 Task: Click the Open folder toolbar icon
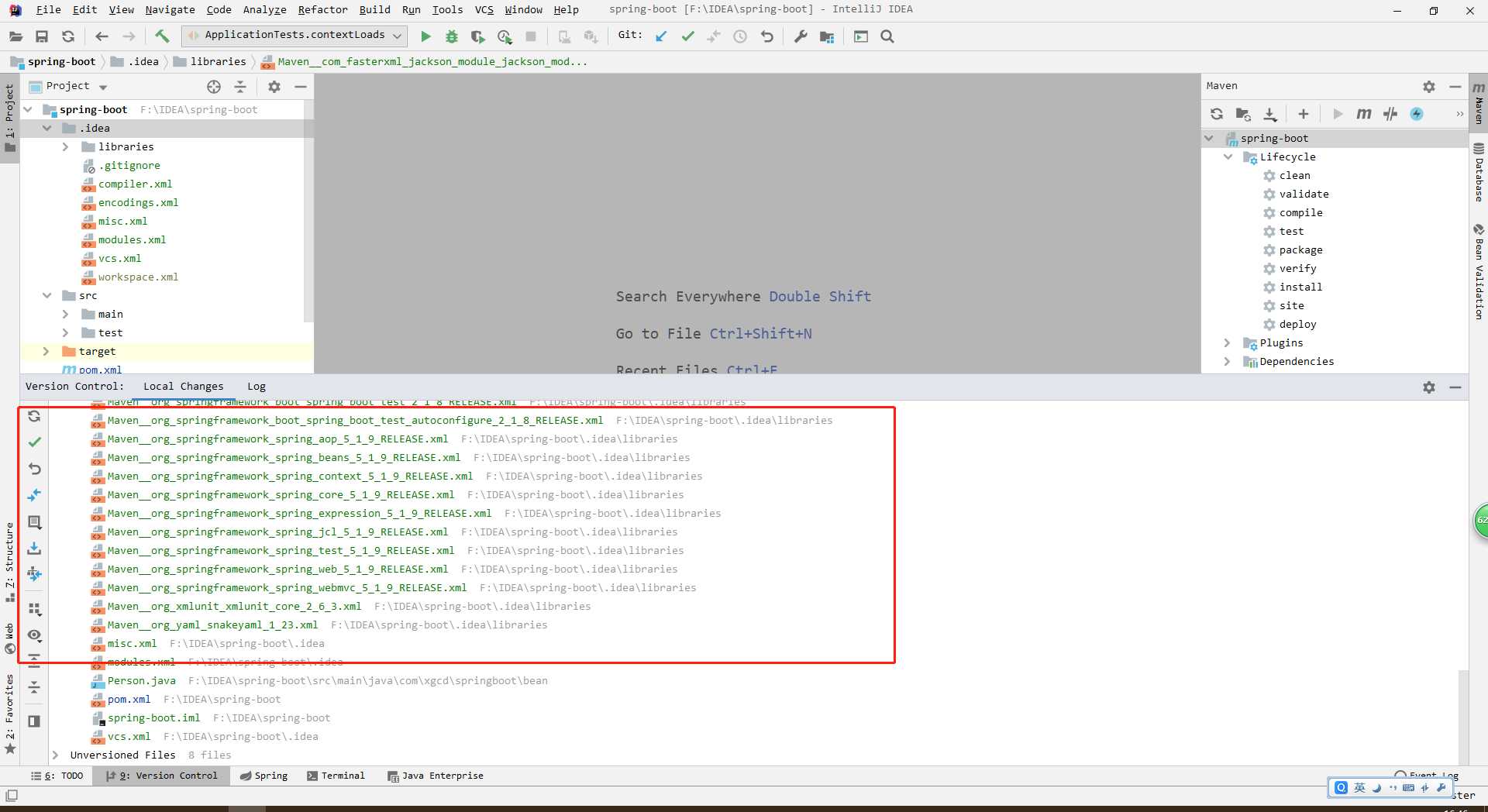(15, 36)
